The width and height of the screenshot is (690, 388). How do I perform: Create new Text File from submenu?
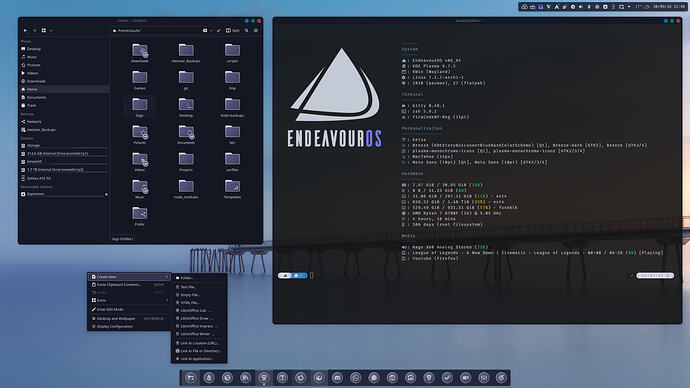click(x=199, y=287)
